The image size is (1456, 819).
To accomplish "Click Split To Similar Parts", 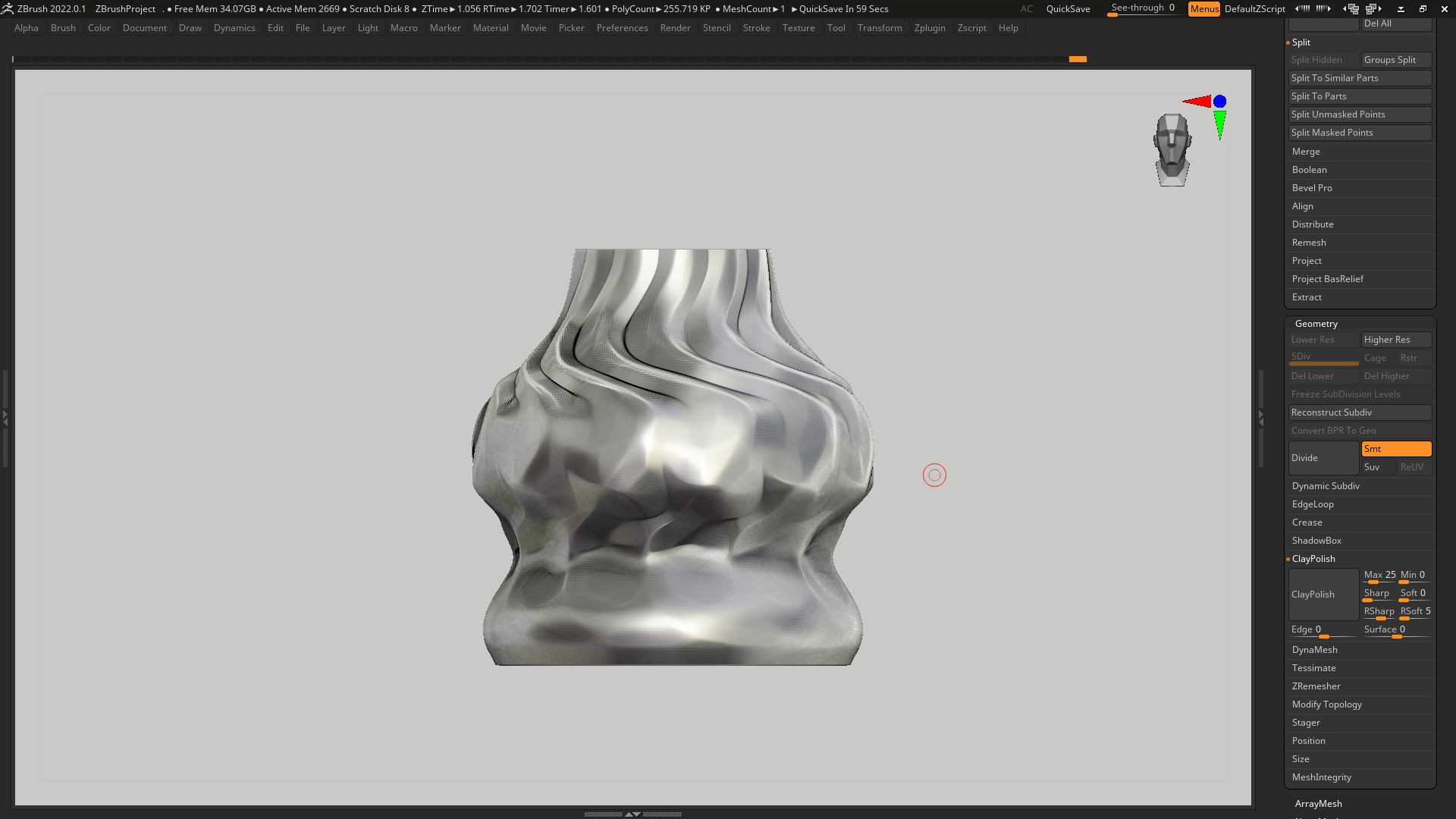I will pos(1360,78).
